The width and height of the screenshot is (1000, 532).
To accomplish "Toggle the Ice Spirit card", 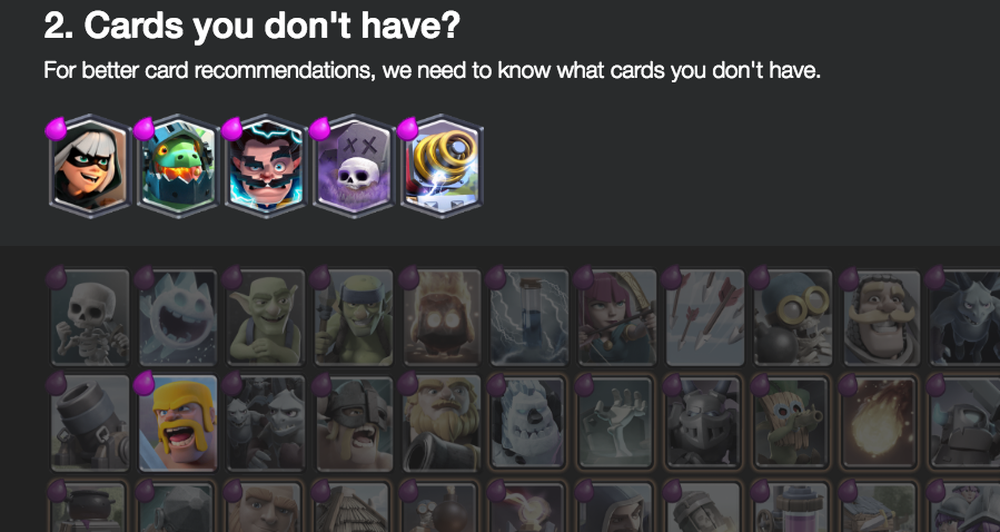I will [178, 317].
